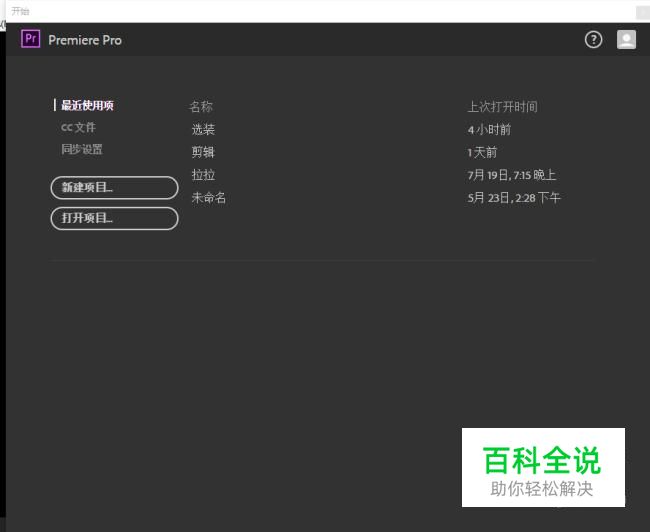
Task: Click the 开始 window title
Action: (20, 11)
